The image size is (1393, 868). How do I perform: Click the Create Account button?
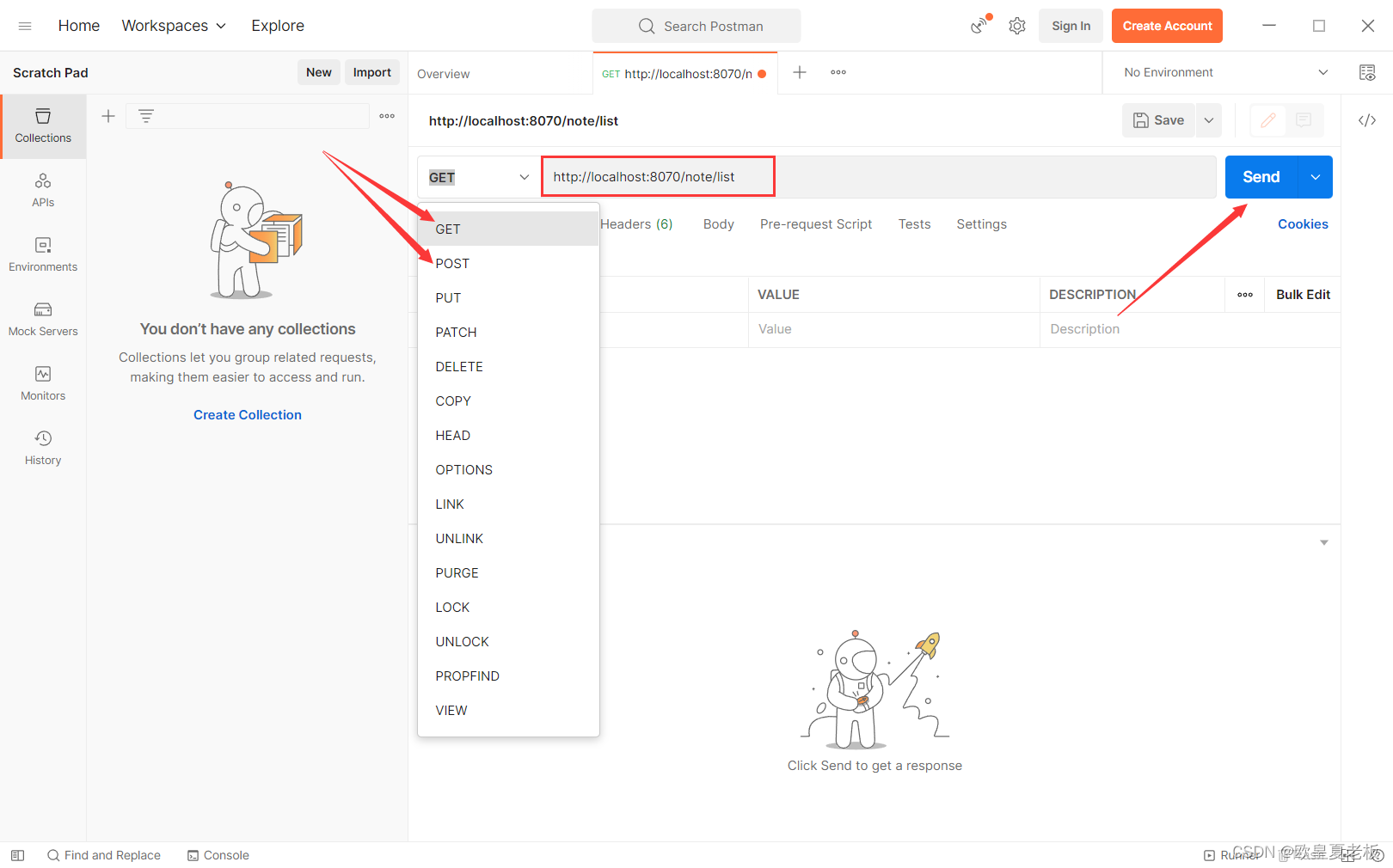[1167, 26]
